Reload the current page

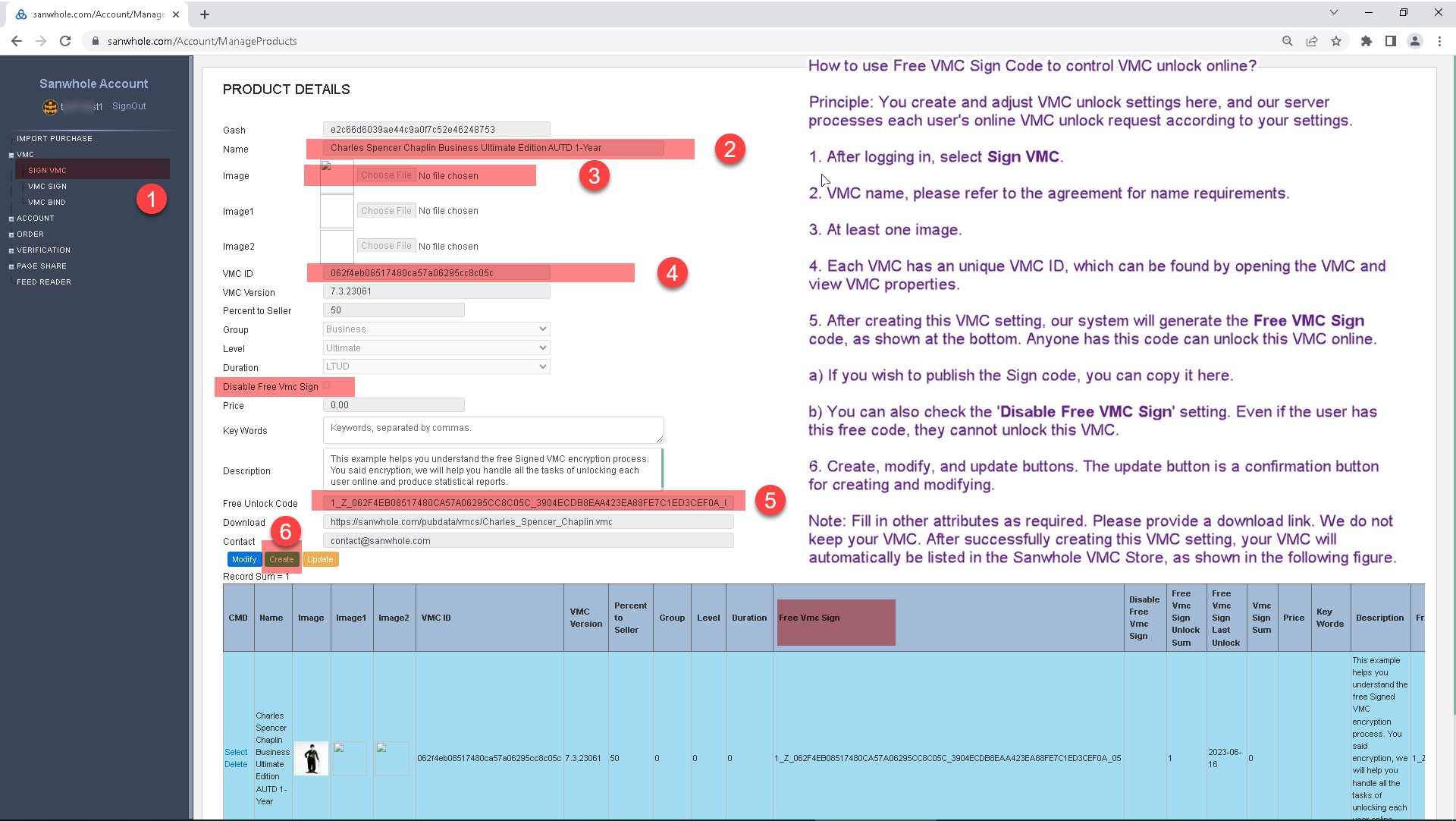65,41
